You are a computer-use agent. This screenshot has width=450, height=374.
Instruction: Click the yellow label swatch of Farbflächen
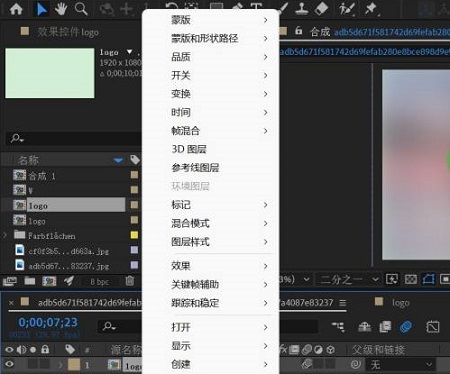coord(134,235)
